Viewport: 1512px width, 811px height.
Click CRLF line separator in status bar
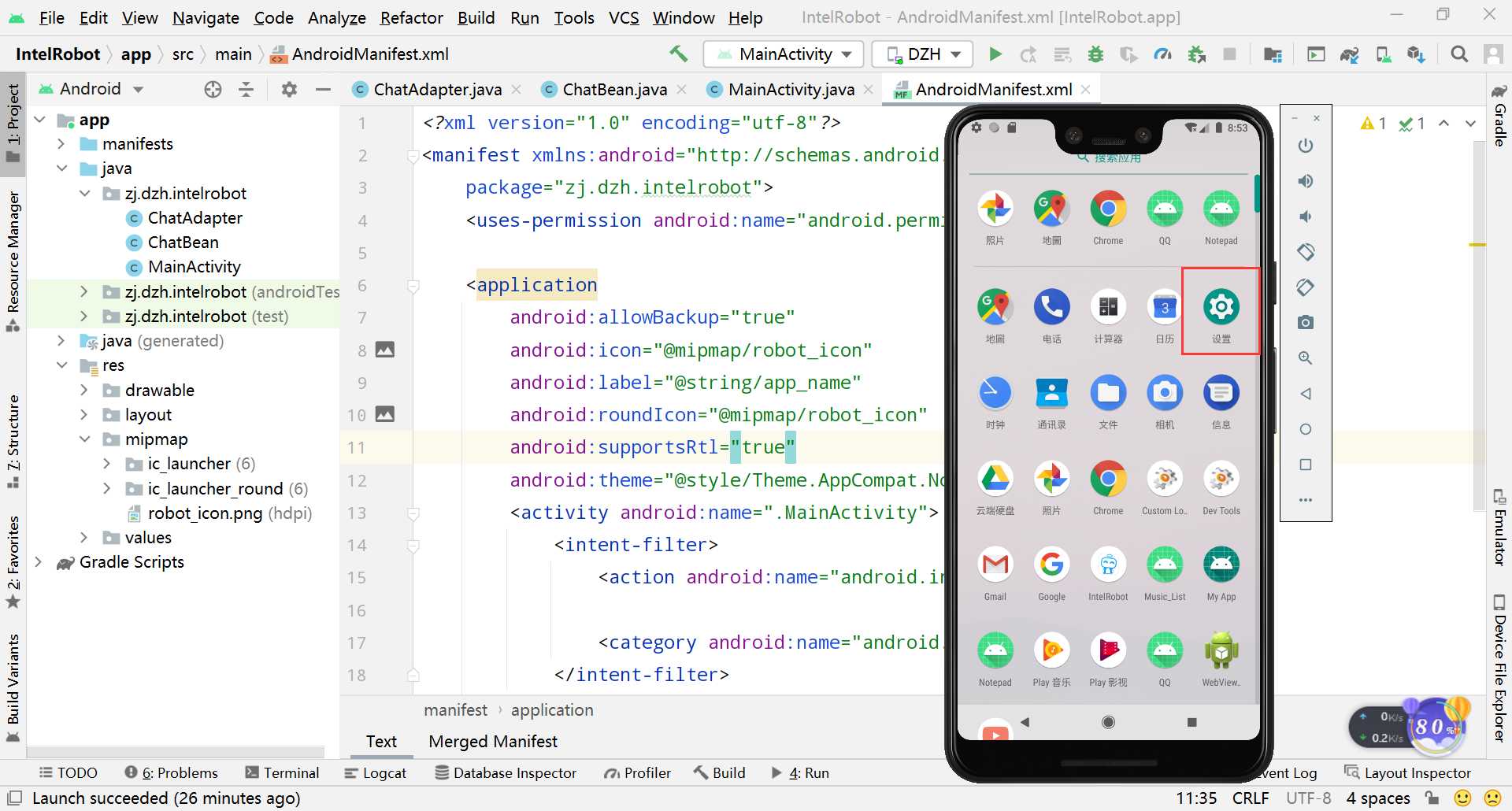point(1251,798)
